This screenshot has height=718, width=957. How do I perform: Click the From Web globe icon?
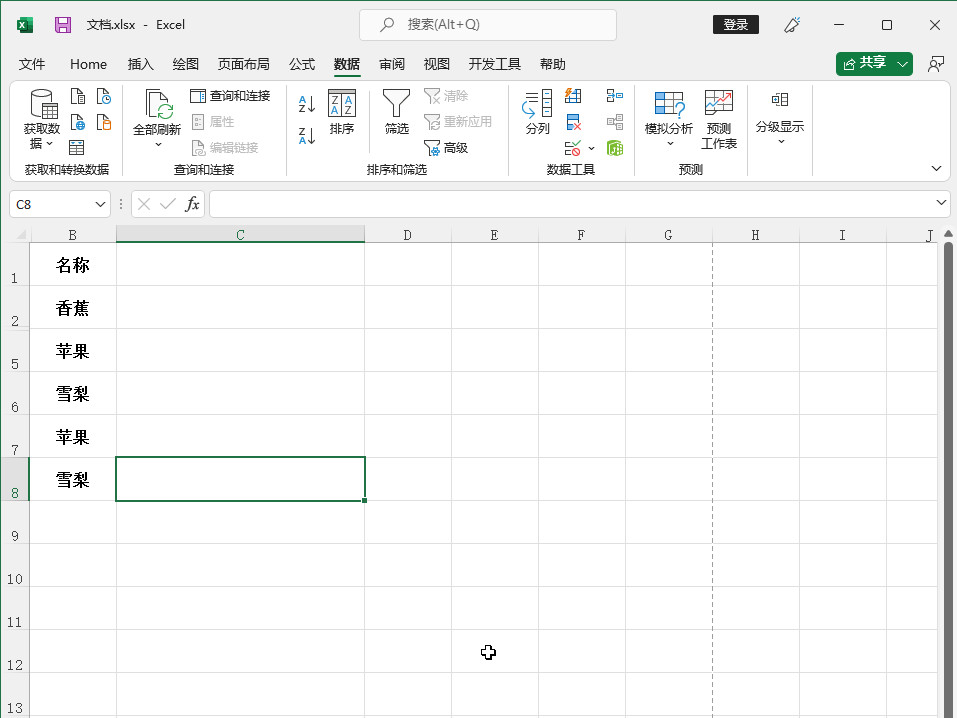[x=78, y=122]
